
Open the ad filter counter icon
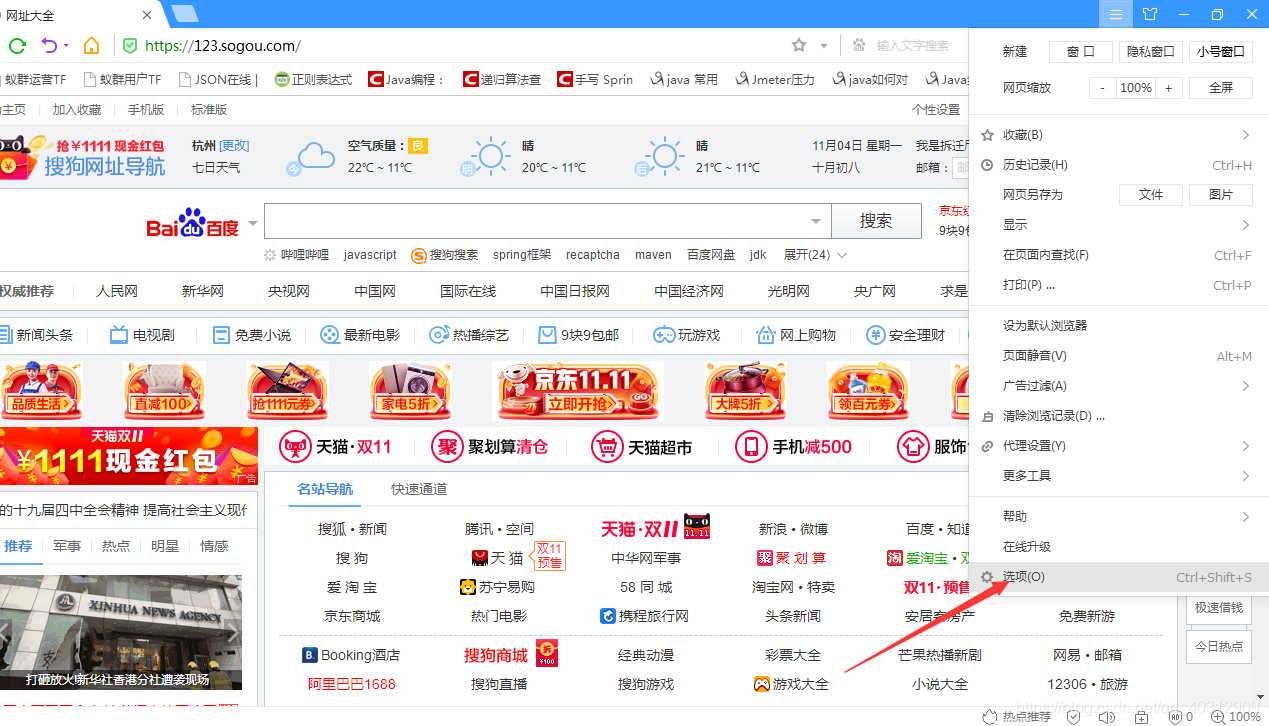click(1176, 716)
